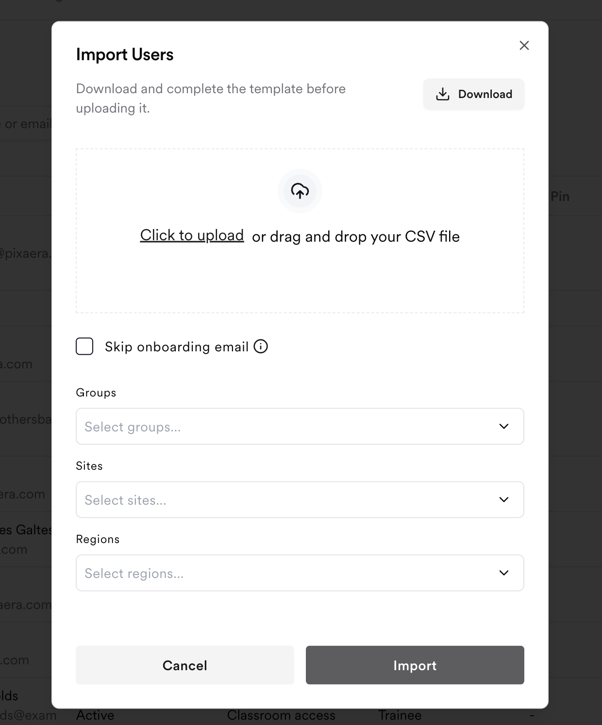Screen dimensions: 602x725
Task: Click the info icon beside Skip onboarding email
Action: point(261,346)
